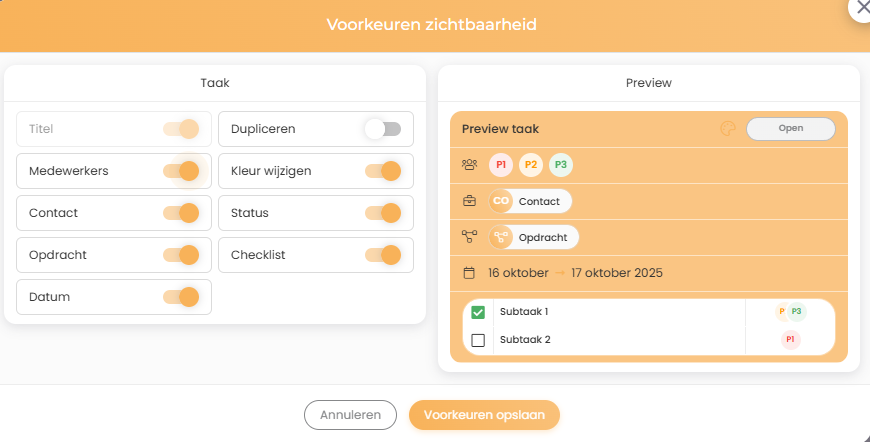Viewport: 870px width, 442px height.
Task: Open the status dropdown labeled Open
Action: pos(790,129)
